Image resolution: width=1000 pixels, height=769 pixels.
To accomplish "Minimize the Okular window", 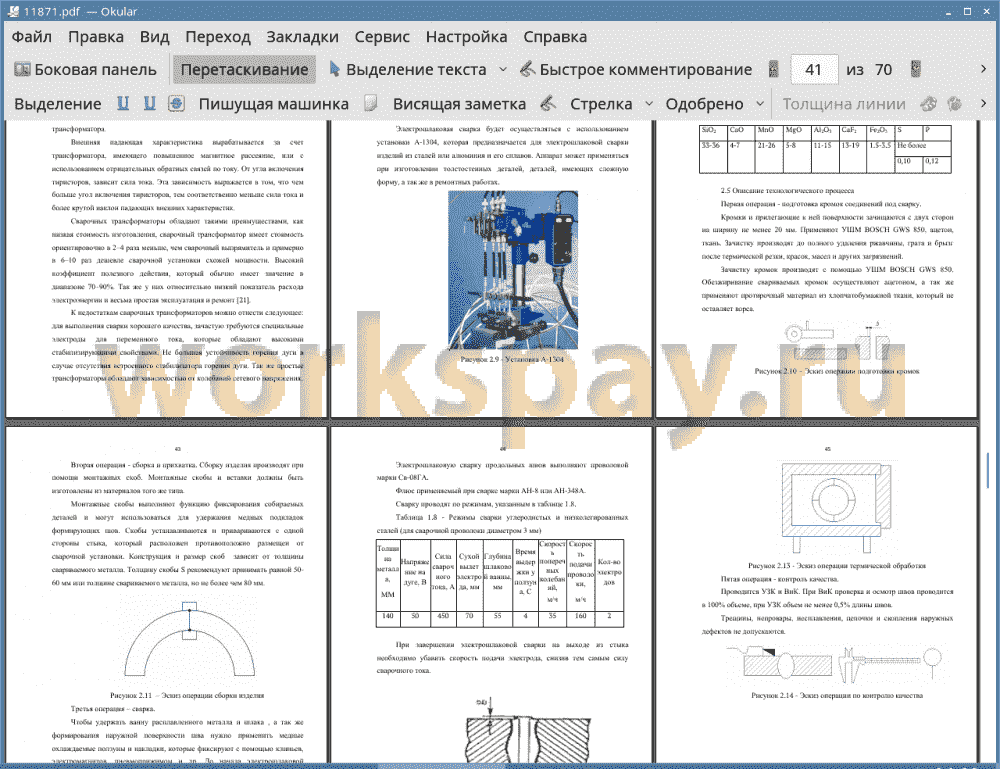I will (x=949, y=12).
